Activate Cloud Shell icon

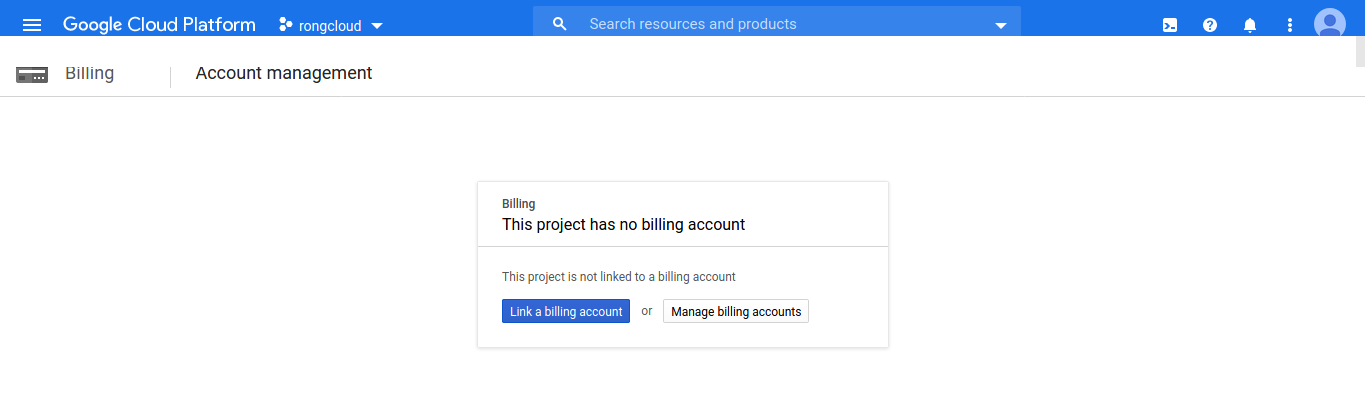point(1170,25)
